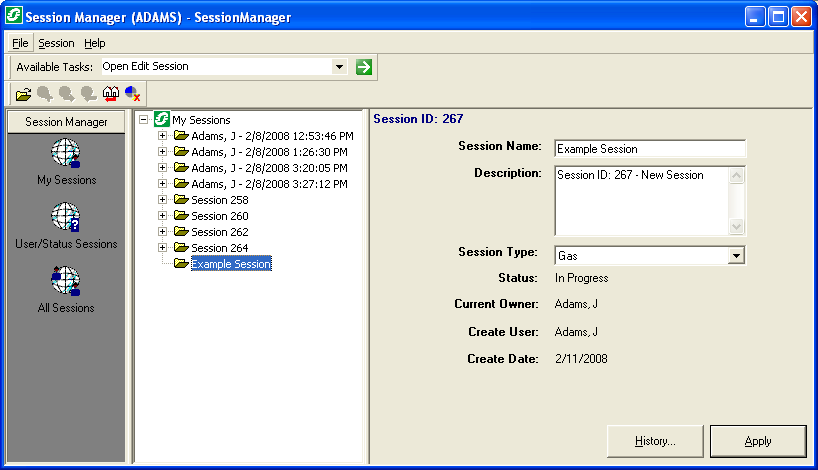This screenshot has width=818, height=470.
Task: Show All Sessions from the sidebar
Action: 66,289
